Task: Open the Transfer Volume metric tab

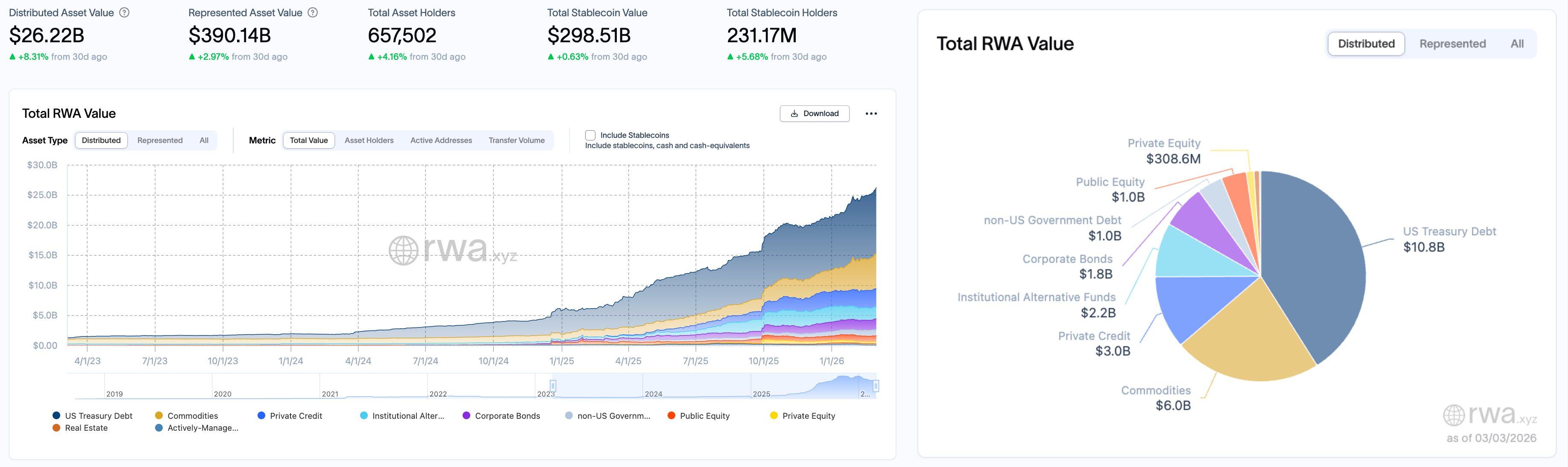Action: [x=517, y=140]
